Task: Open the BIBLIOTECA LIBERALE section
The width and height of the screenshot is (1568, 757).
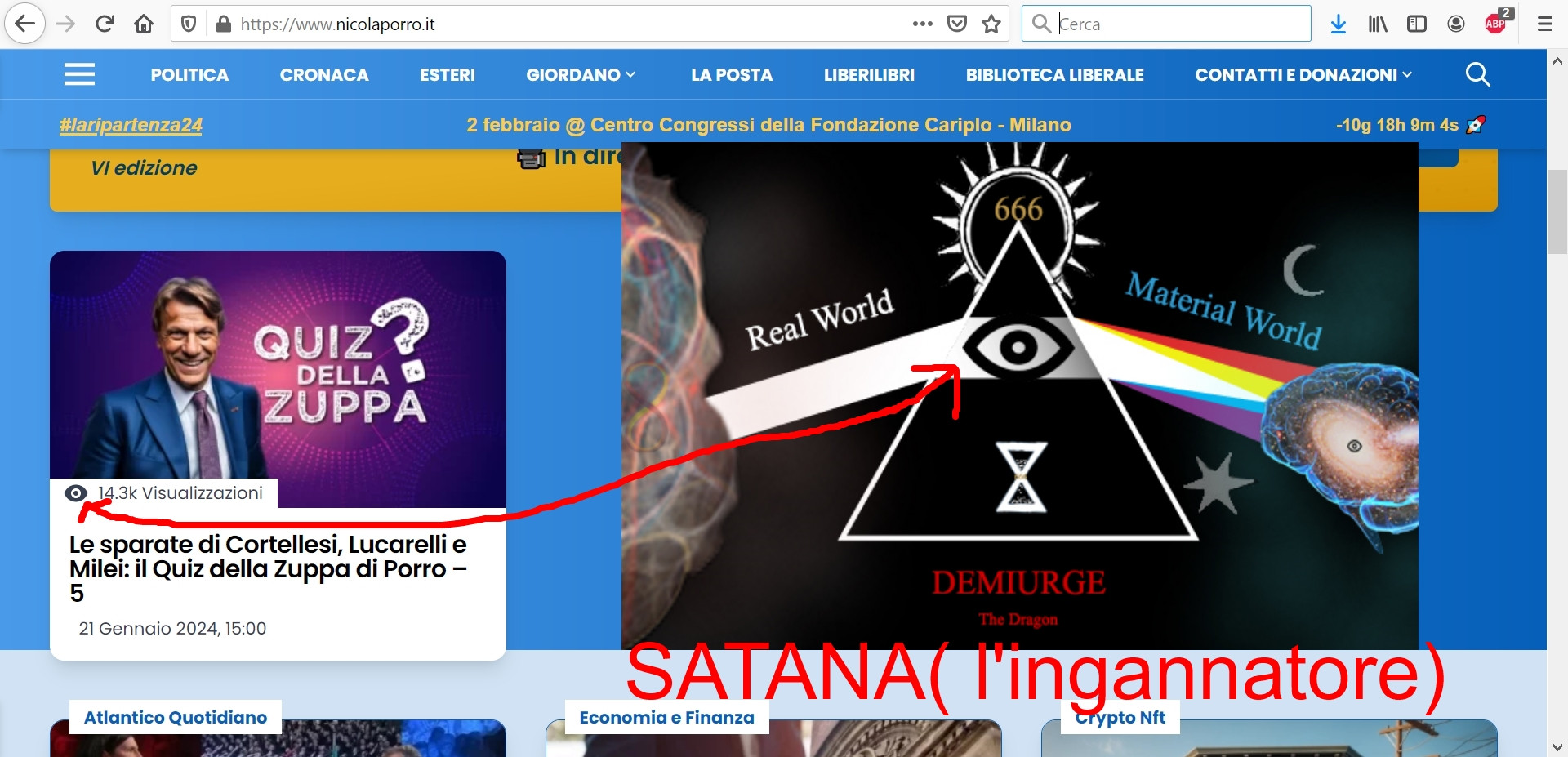Action: 1055,75
